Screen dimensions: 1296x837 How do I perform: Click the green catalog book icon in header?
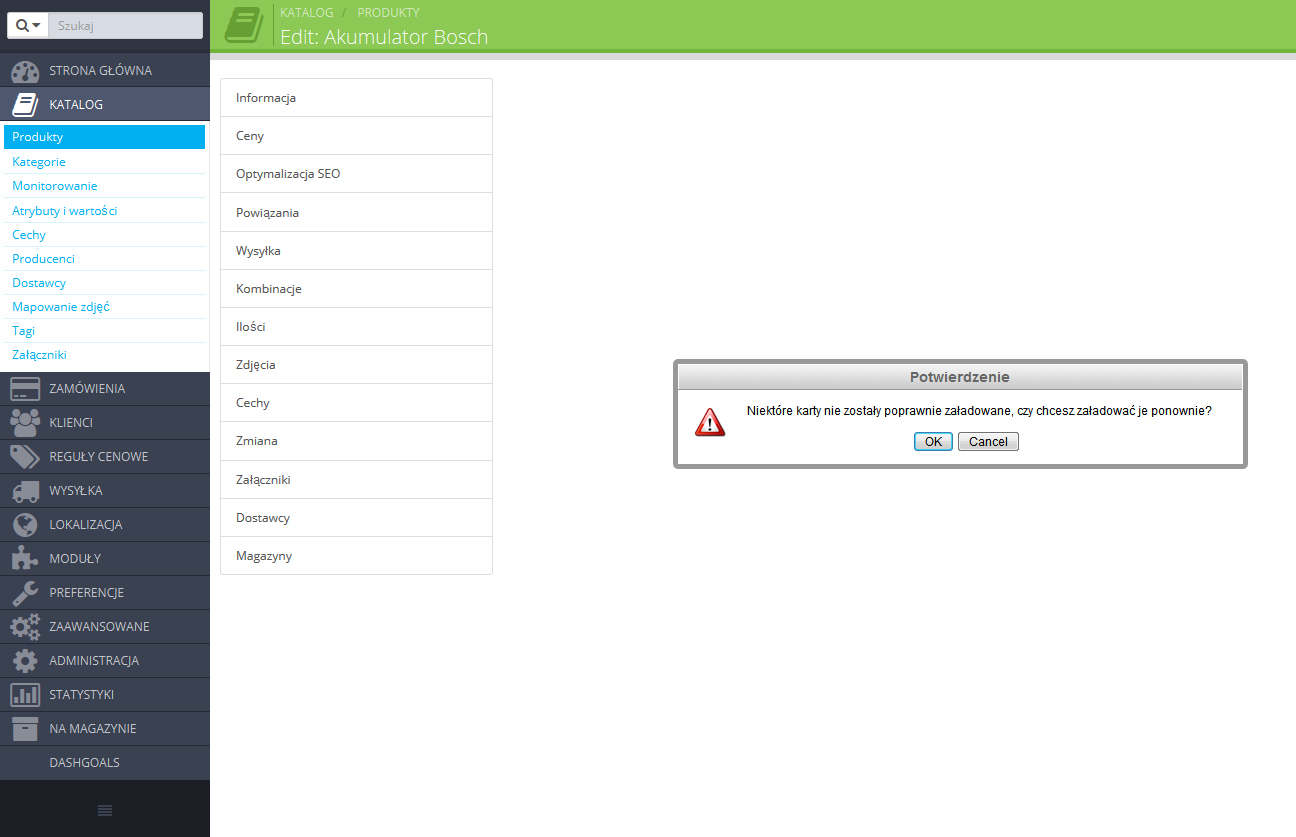tap(244, 25)
